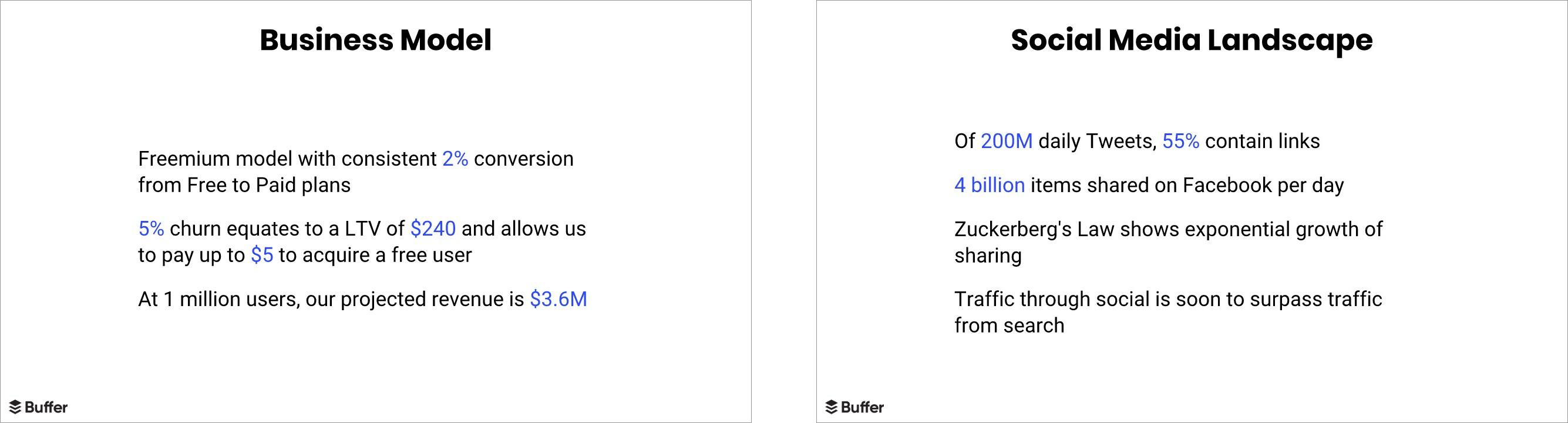Click the Buffer logo on the Social Media Landscape slide
The width and height of the screenshot is (1568, 423).
pos(854,407)
